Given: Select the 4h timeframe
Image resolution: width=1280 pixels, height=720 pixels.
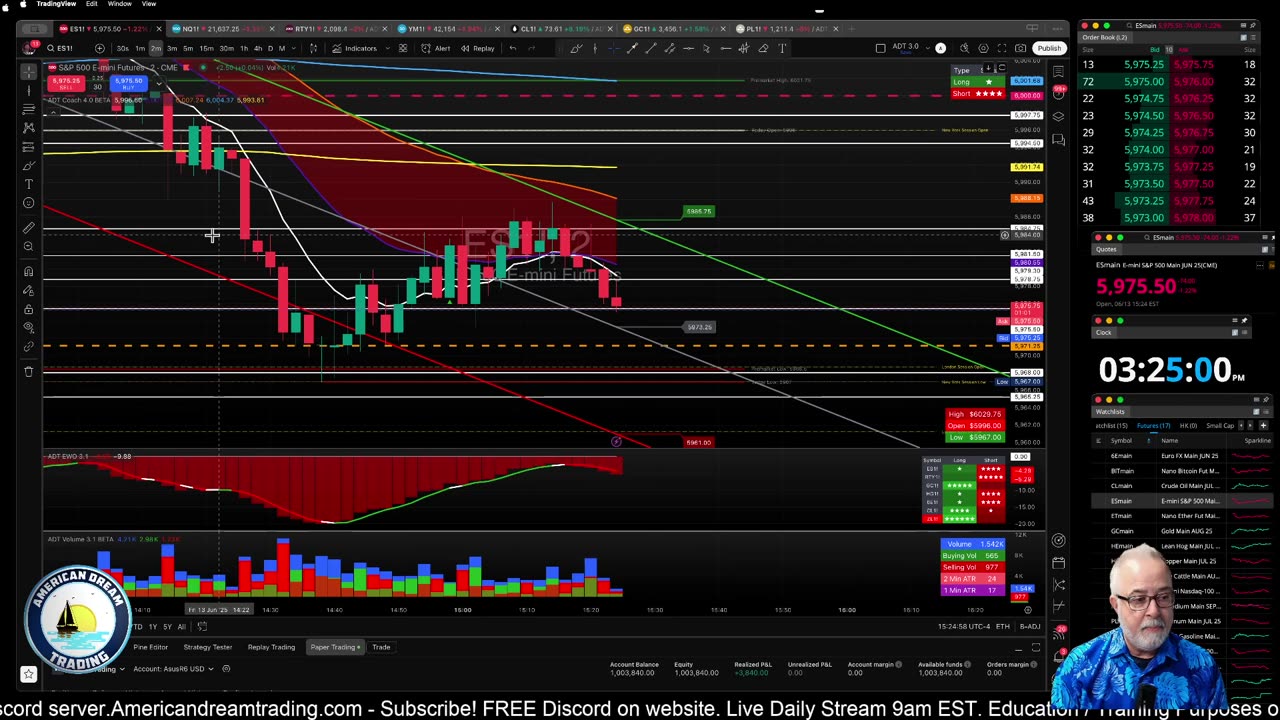Looking at the screenshot, I should pyautogui.click(x=258, y=48).
